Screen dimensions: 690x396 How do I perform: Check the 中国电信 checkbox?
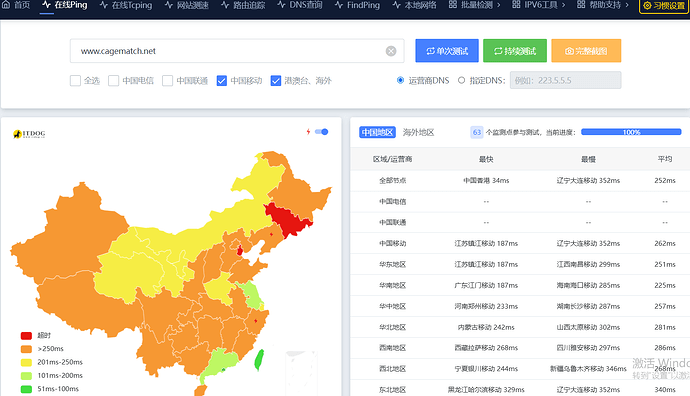(x=114, y=81)
